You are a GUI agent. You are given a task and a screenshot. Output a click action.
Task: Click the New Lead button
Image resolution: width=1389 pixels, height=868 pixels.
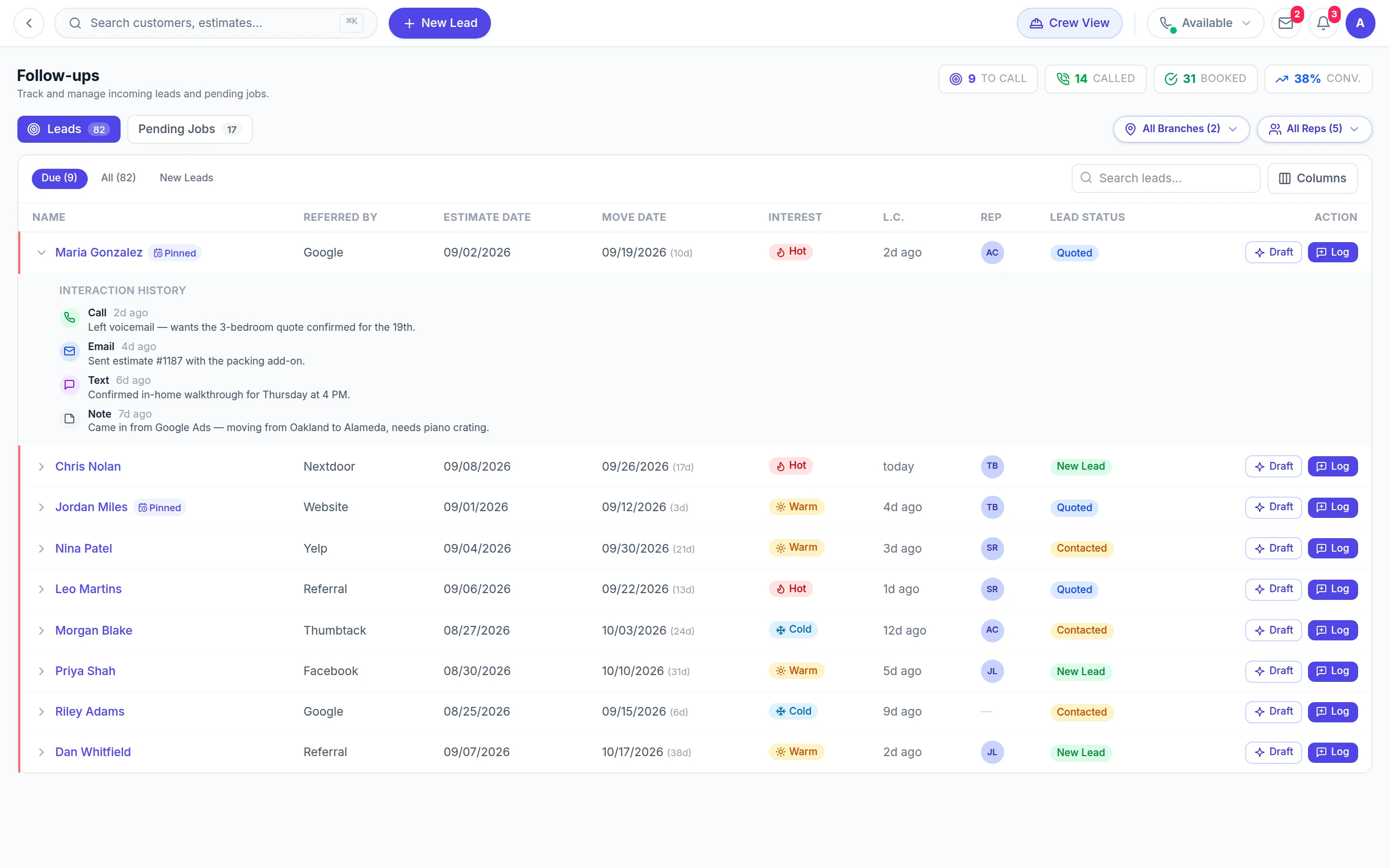click(440, 23)
